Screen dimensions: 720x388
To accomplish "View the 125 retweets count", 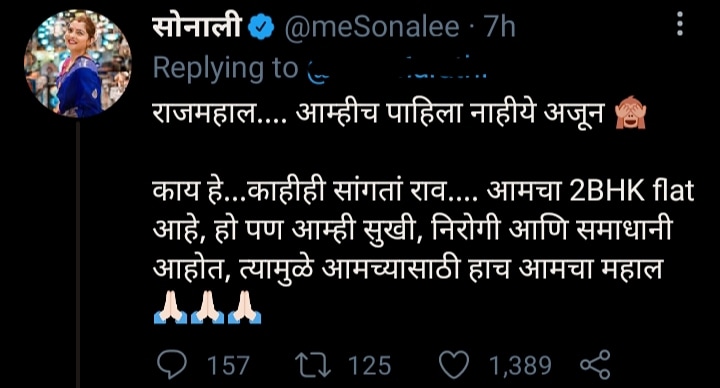I will pos(370,366).
